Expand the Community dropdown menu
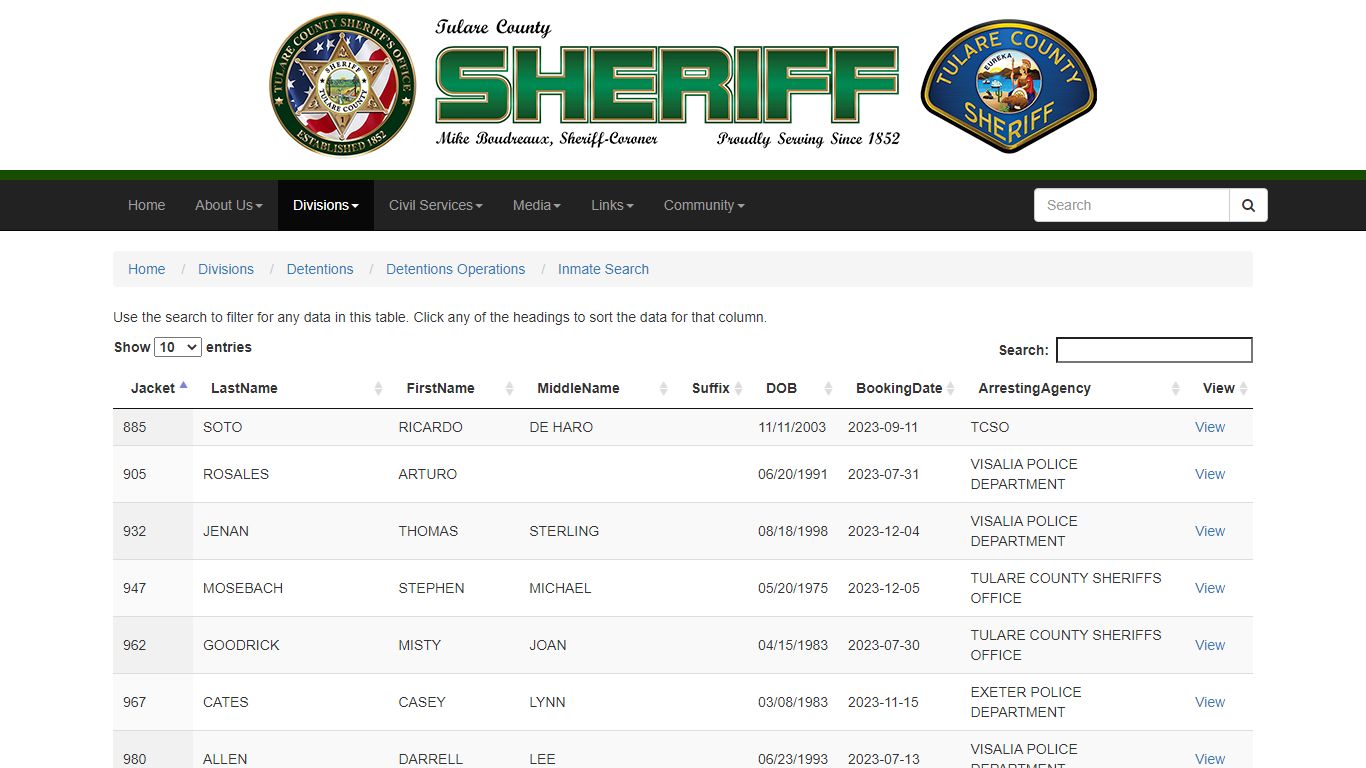This screenshot has width=1366, height=768. point(704,205)
